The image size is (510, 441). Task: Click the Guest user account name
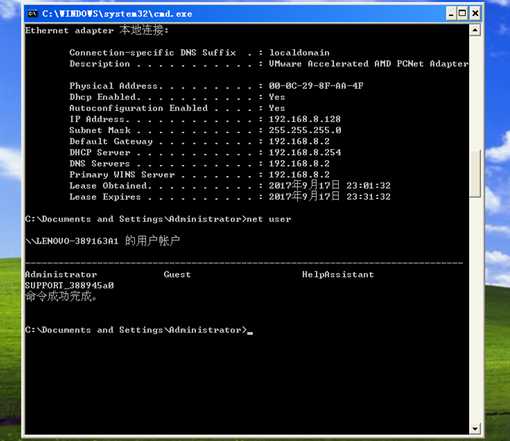pyautogui.click(x=177, y=274)
